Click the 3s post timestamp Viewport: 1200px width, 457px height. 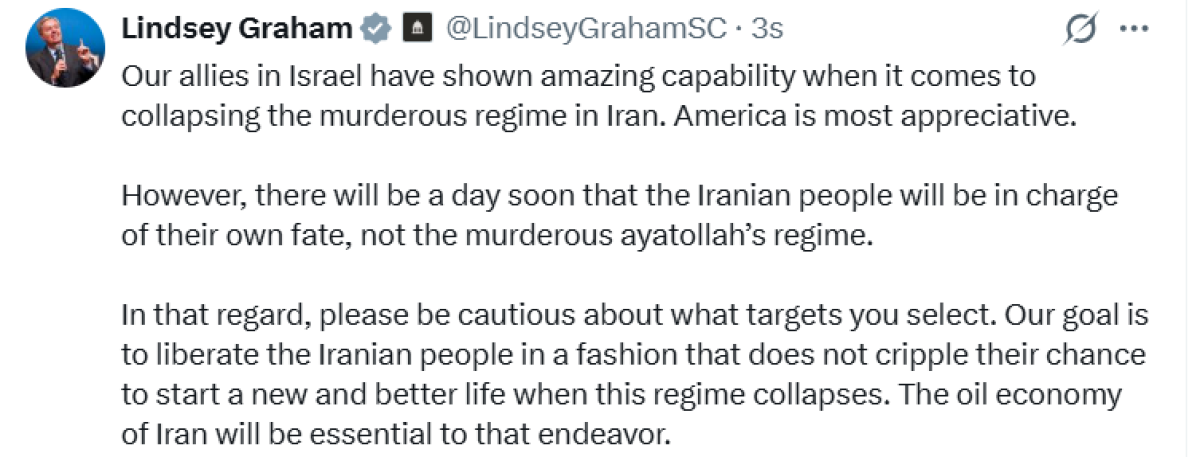(x=766, y=30)
